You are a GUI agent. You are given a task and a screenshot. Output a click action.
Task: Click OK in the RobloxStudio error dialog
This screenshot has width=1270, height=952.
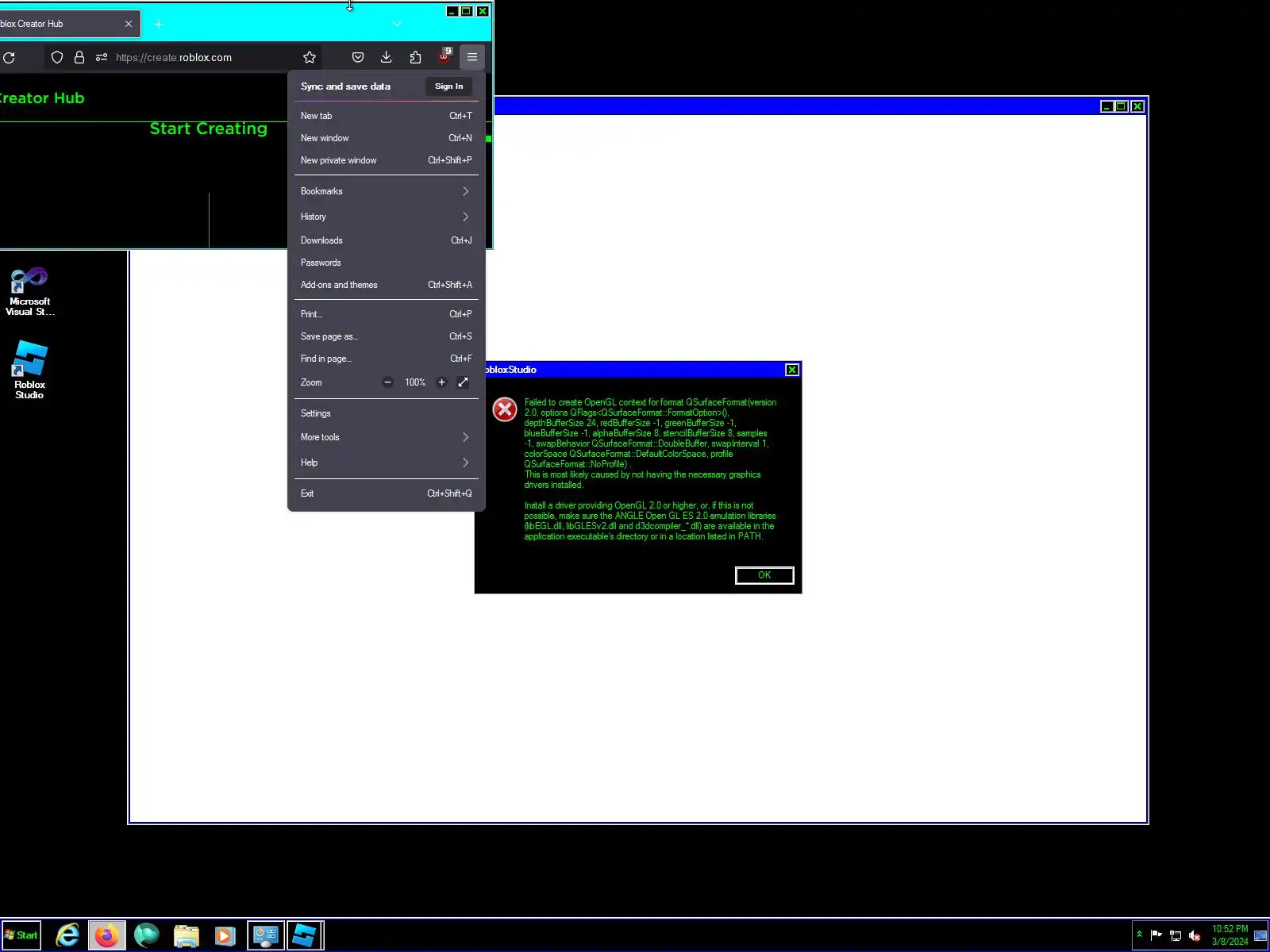pyautogui.click(x=764, y=575)
